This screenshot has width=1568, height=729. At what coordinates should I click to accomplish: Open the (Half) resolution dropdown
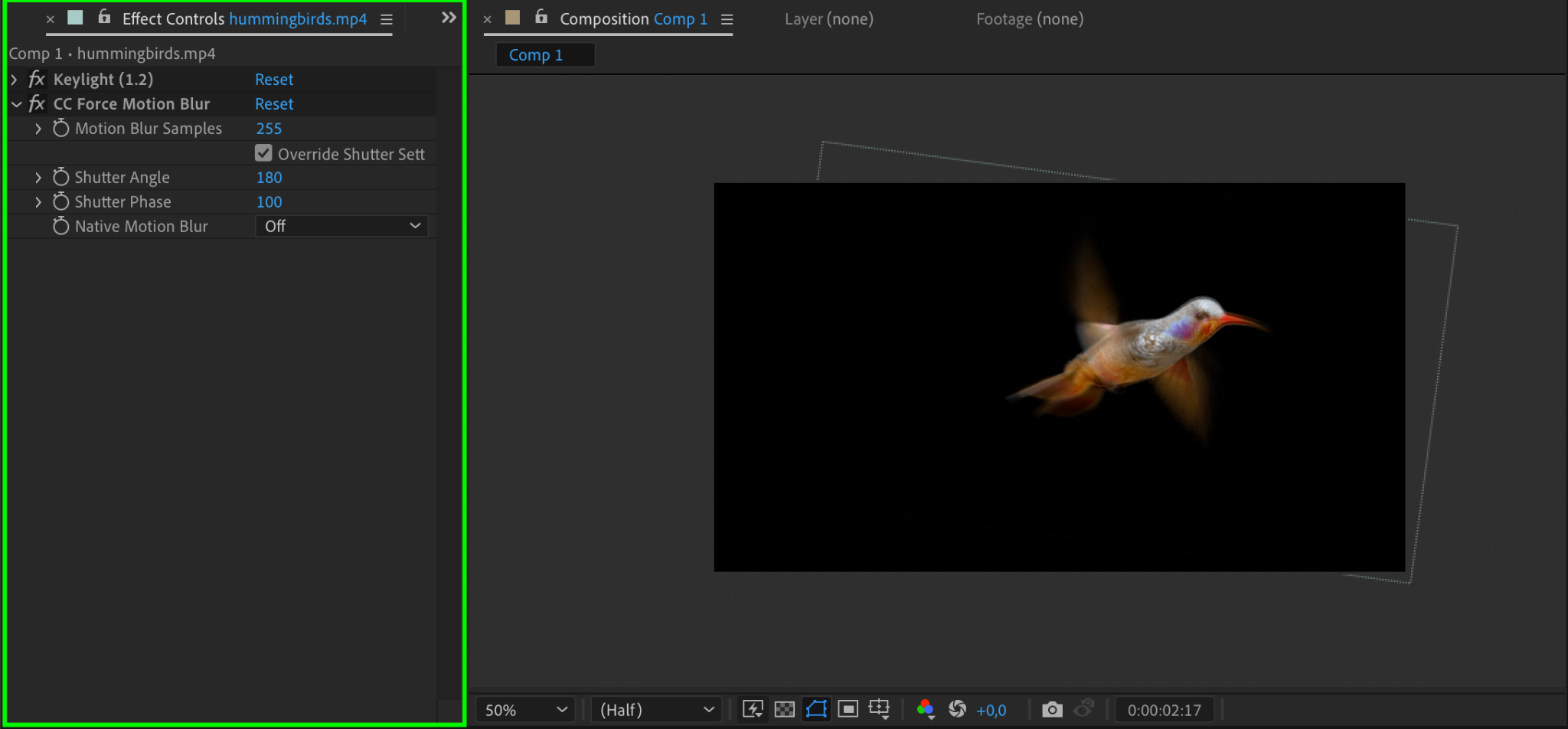pyautogui.click(x=656, y=710)
